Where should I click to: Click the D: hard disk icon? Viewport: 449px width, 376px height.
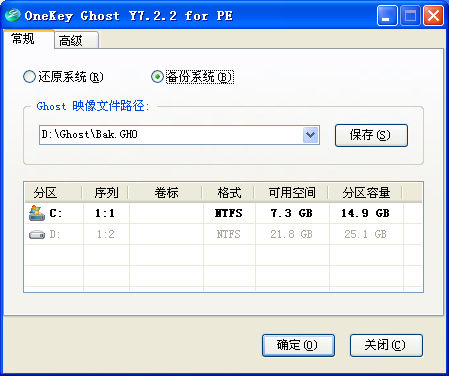[37, 235]
